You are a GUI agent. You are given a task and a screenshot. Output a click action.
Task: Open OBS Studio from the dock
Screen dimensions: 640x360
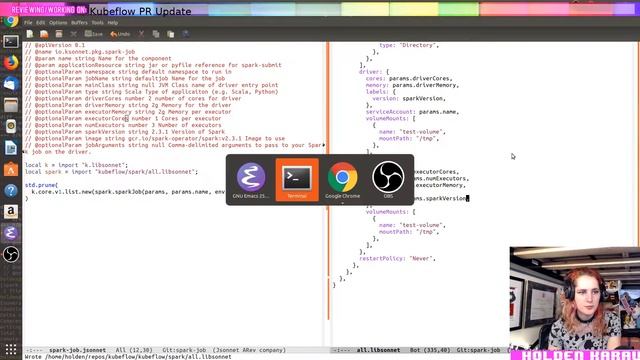[11, 254]
